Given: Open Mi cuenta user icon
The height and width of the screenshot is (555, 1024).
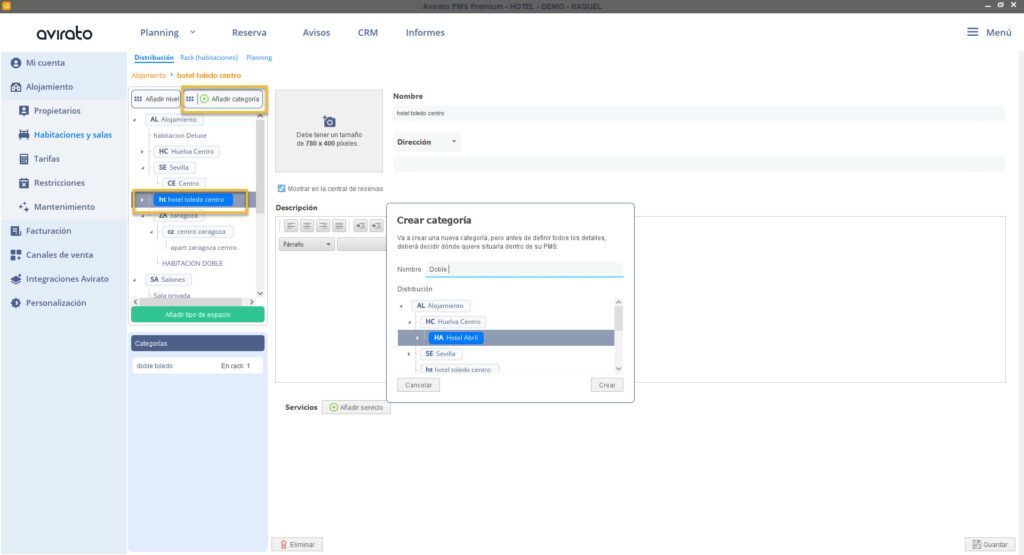Looking at the screenshot, I should pyautogui.click(x=16, y=63).
